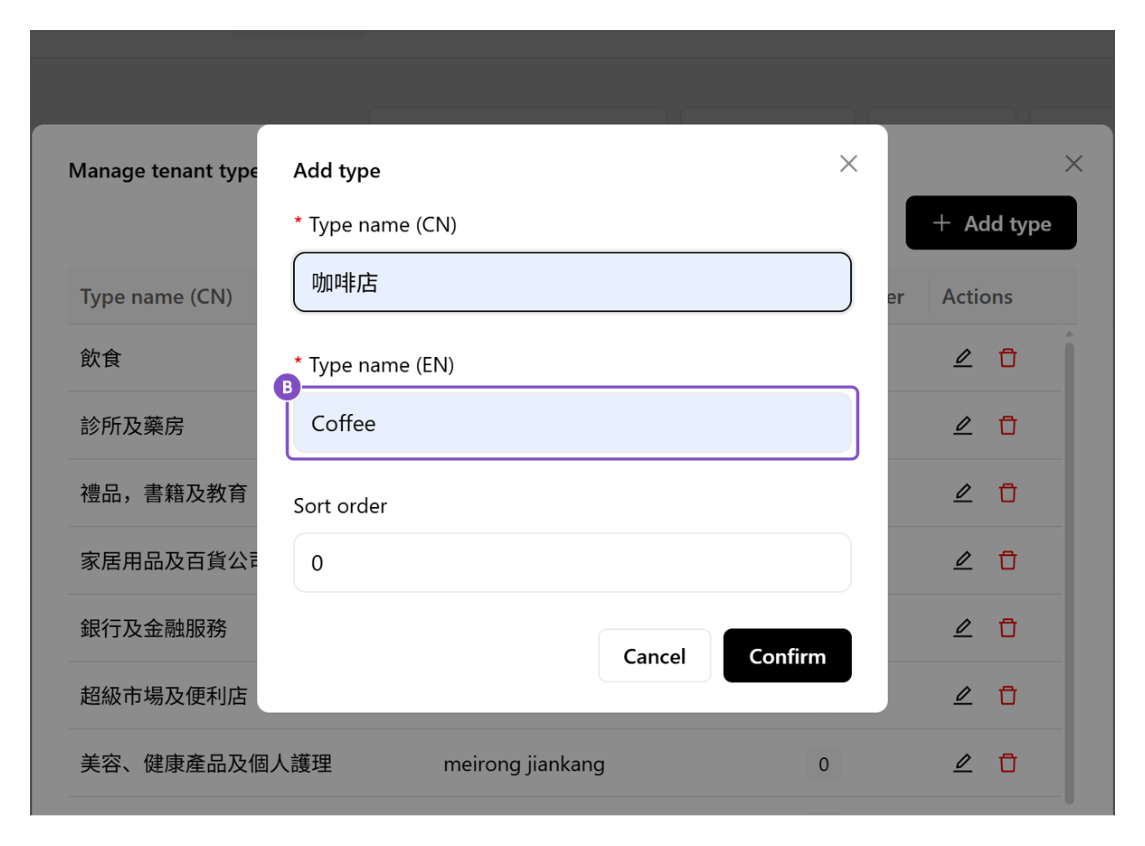Delete the 診所及藥房 row with trash icon
Viewport: 1145px width, 846px height.
(x=1008, y=425)
